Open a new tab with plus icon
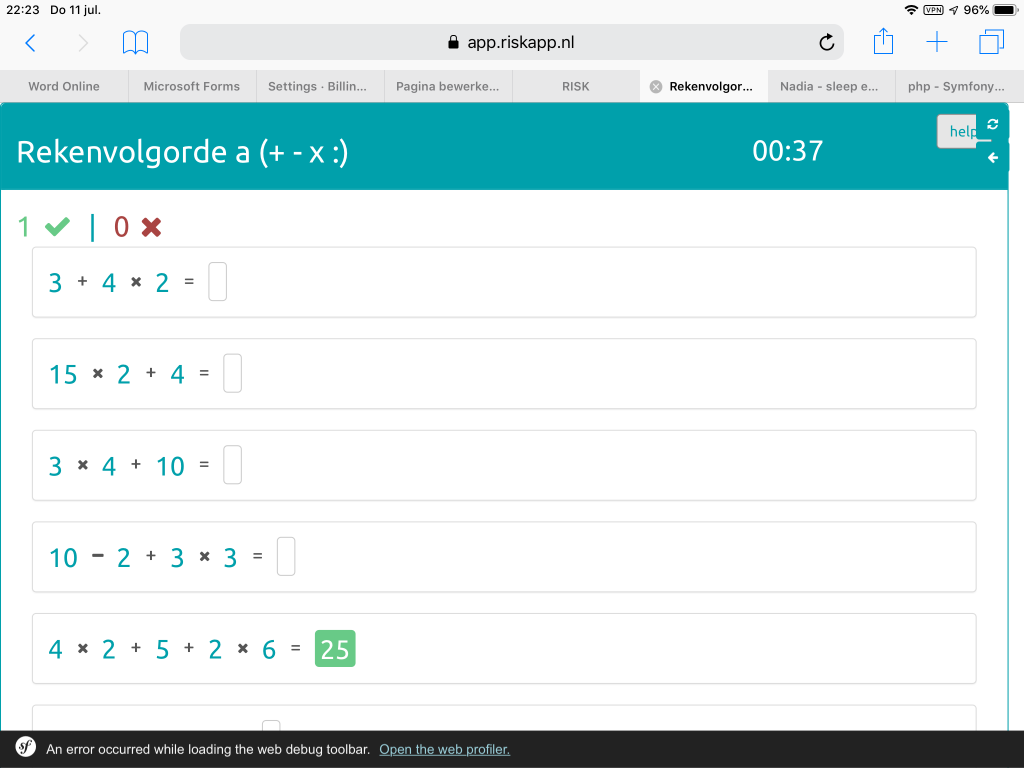 [937, 42]
